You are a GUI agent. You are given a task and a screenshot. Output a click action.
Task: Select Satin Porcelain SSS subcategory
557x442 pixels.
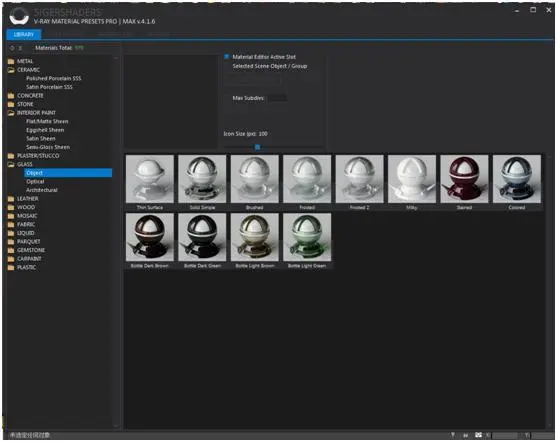click(x=49, y=87)
